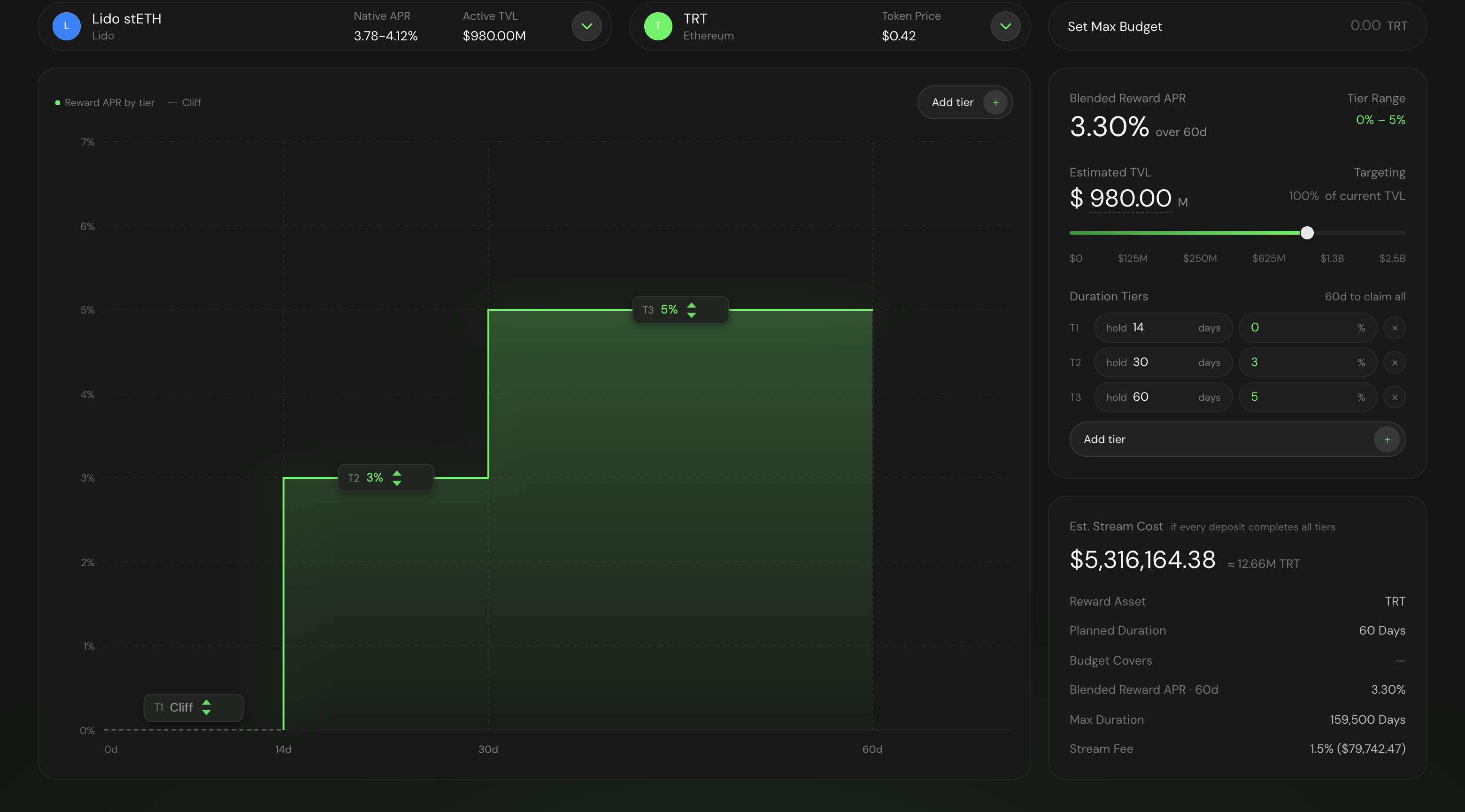
Task: Click the '60d' x-axis label
Action: pyautogui.click(x=872, y=749)
